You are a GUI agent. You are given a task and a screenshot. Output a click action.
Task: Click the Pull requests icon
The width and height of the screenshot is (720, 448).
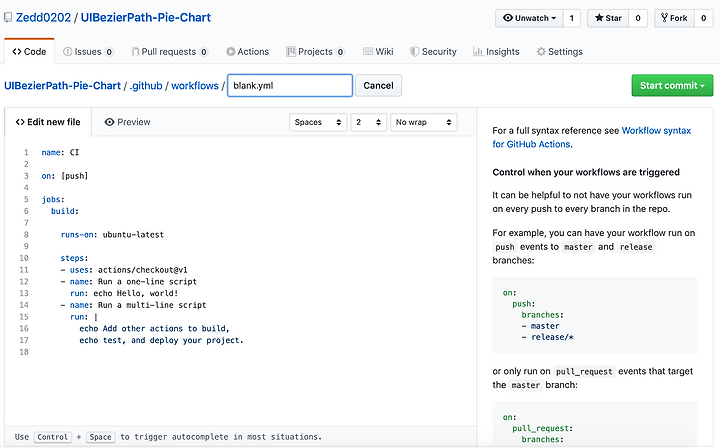click(x=135, y=51)
